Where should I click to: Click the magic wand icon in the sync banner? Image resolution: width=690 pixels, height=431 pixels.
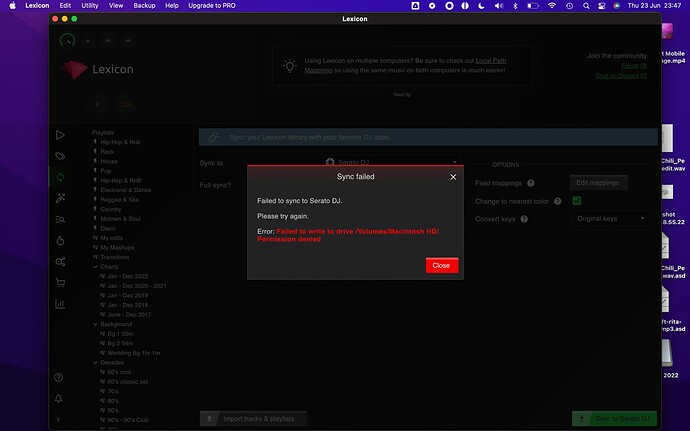pos(213,137)
